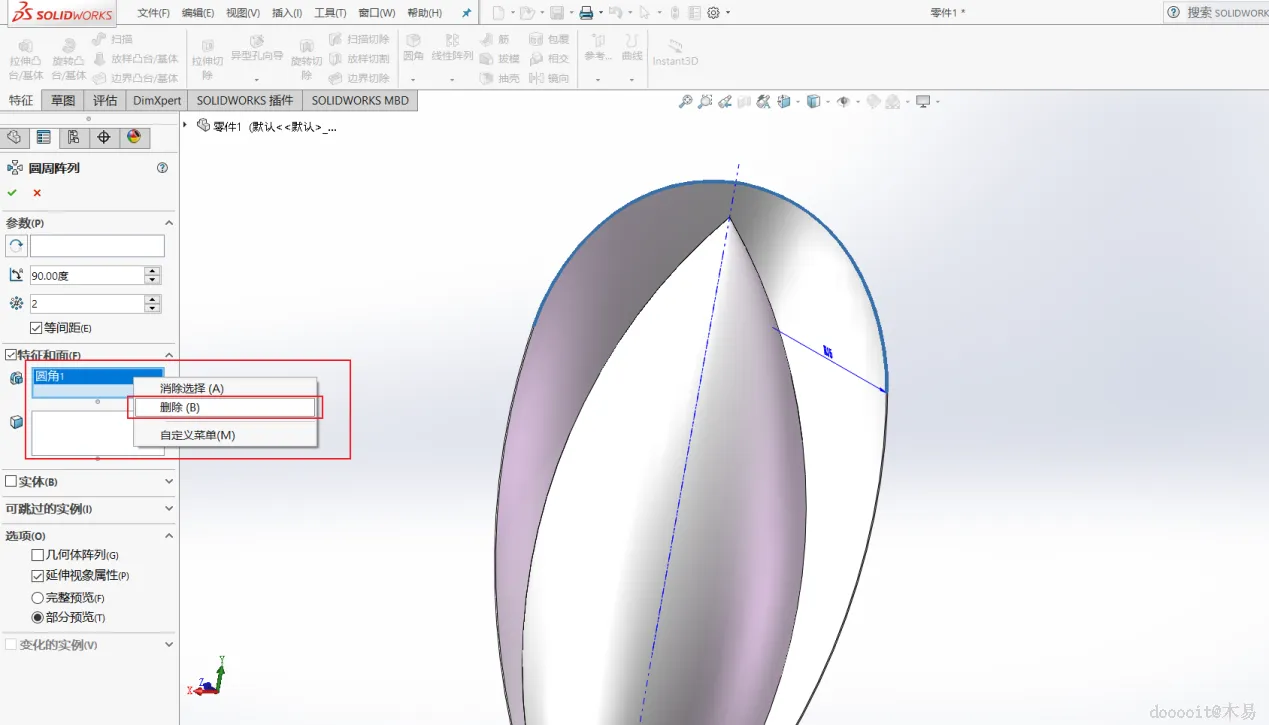The height and width of the screenshot is (725, 1269).
Task: Choose 删除 (B) from context menu
Action: [224, 408]
